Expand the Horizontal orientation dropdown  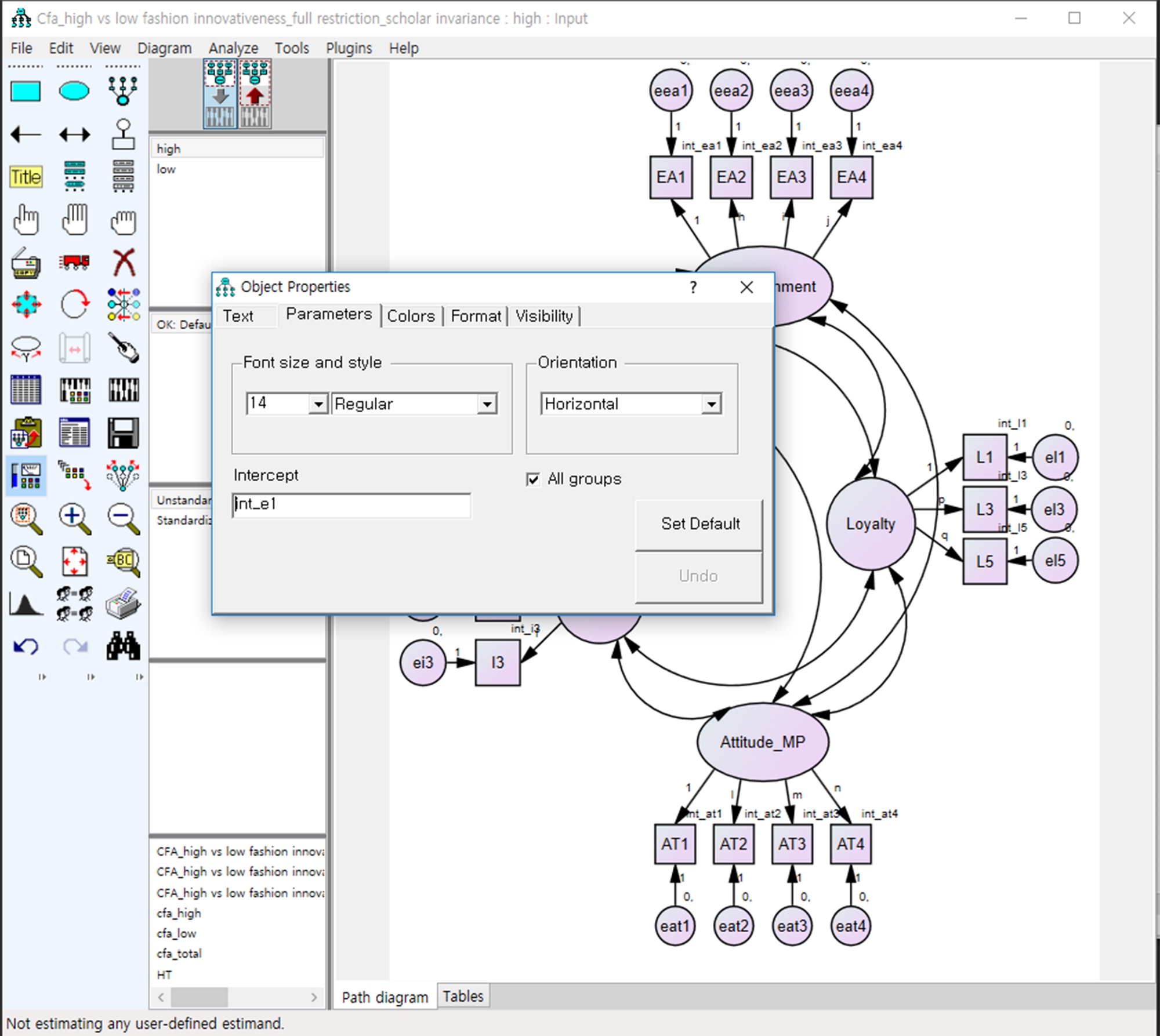click(x=711, y=404)
